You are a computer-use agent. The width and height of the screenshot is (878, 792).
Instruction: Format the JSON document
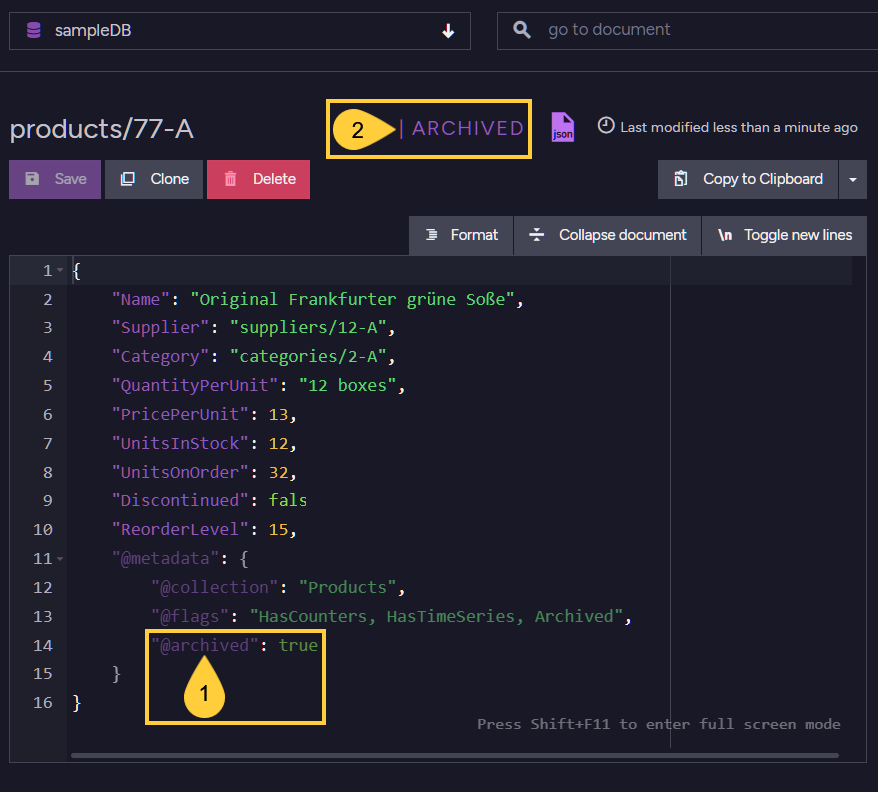[x=461, y=235]
